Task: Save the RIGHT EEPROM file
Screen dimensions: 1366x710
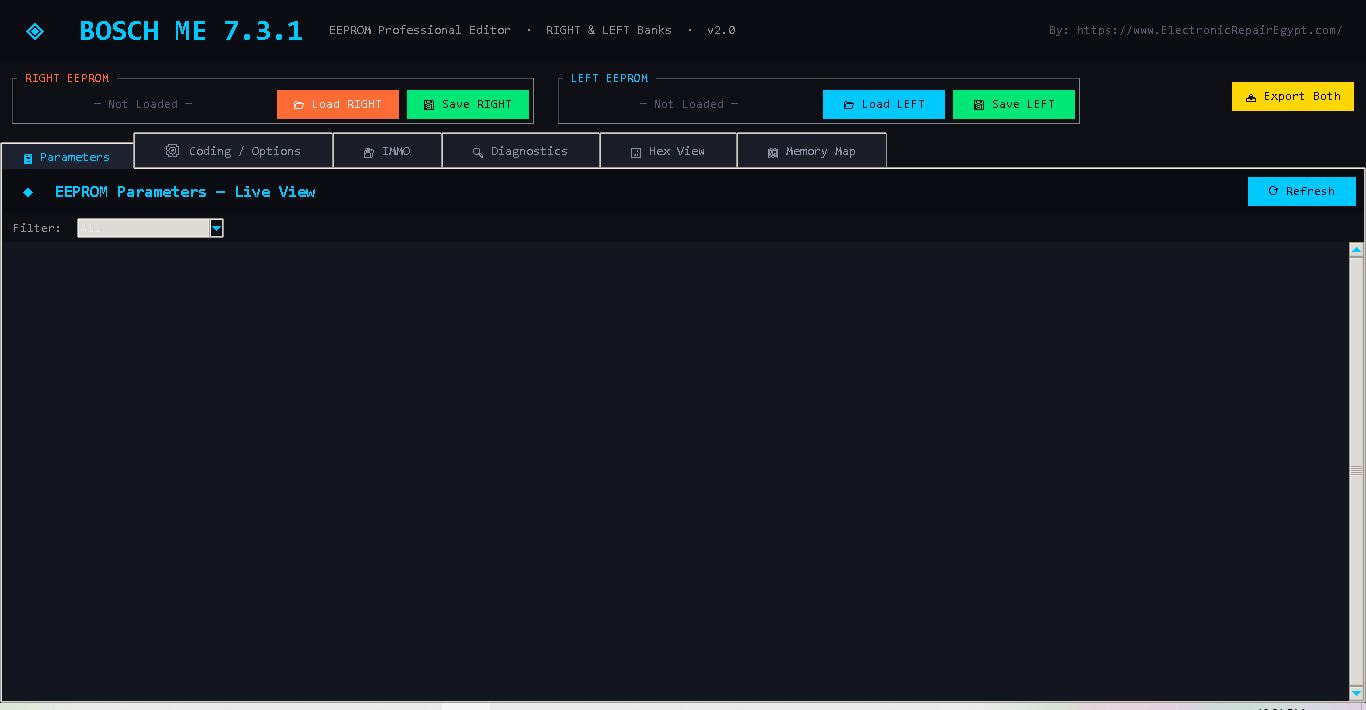Action: [468, 104]
